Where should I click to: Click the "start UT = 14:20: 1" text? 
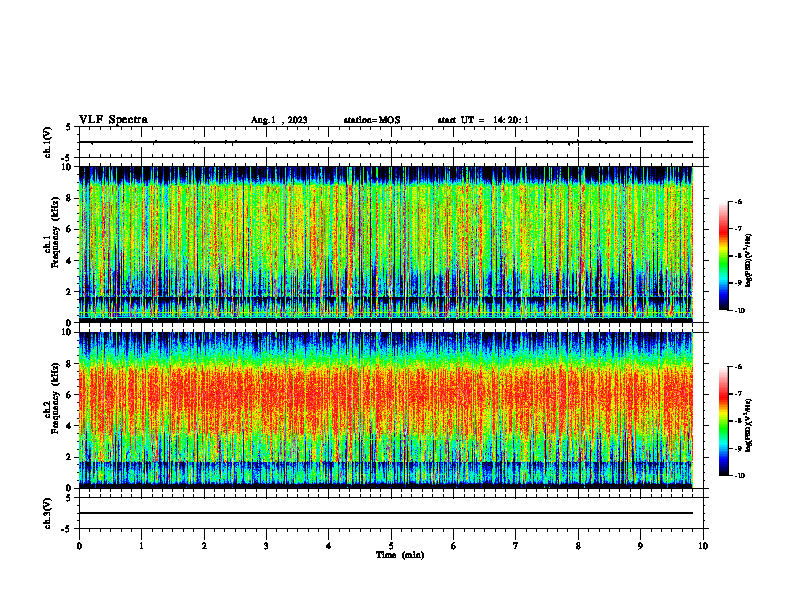coord(483,120)
